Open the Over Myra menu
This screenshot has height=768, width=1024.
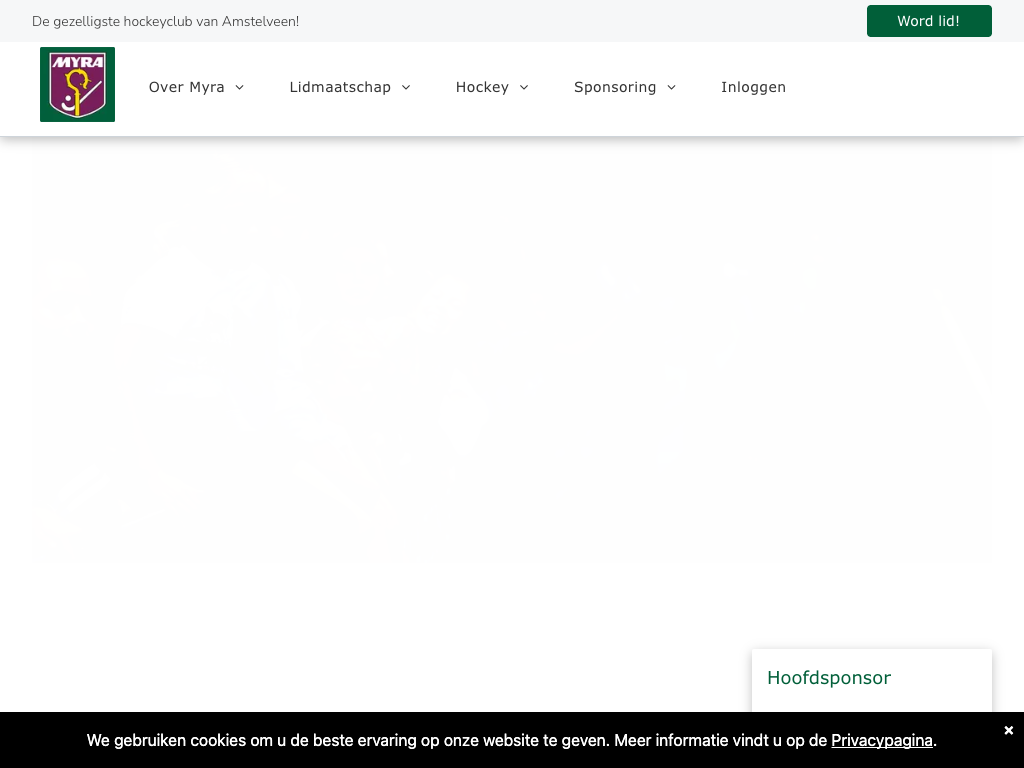pos(187,87)
